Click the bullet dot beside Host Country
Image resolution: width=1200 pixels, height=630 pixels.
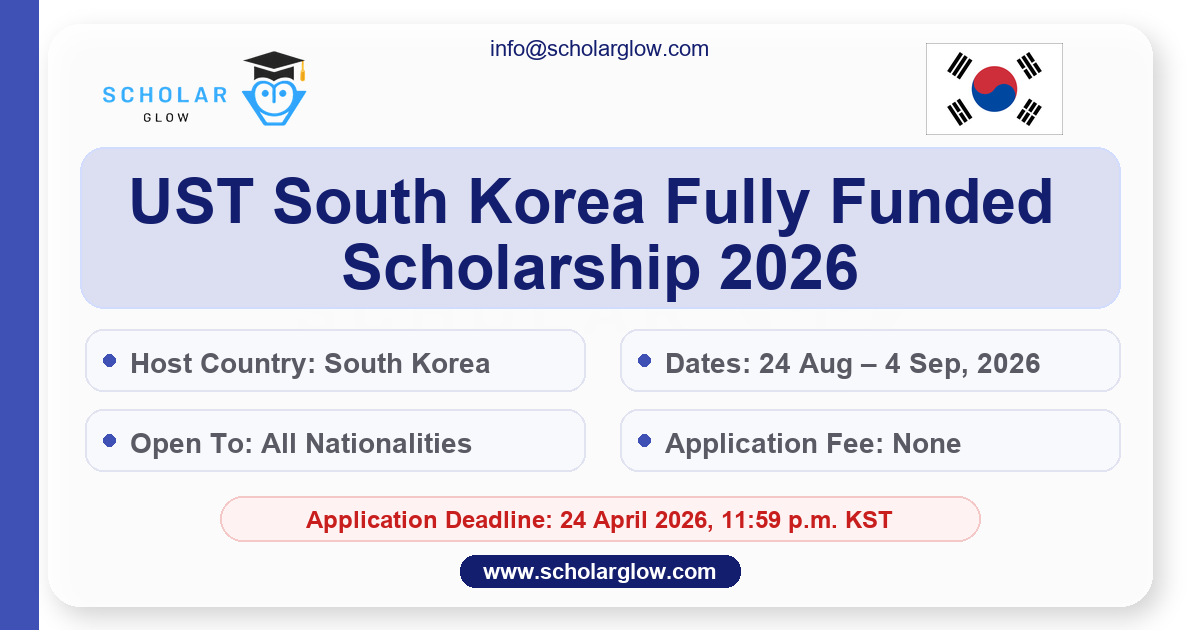pyautogui.click(x=110, y=361)
